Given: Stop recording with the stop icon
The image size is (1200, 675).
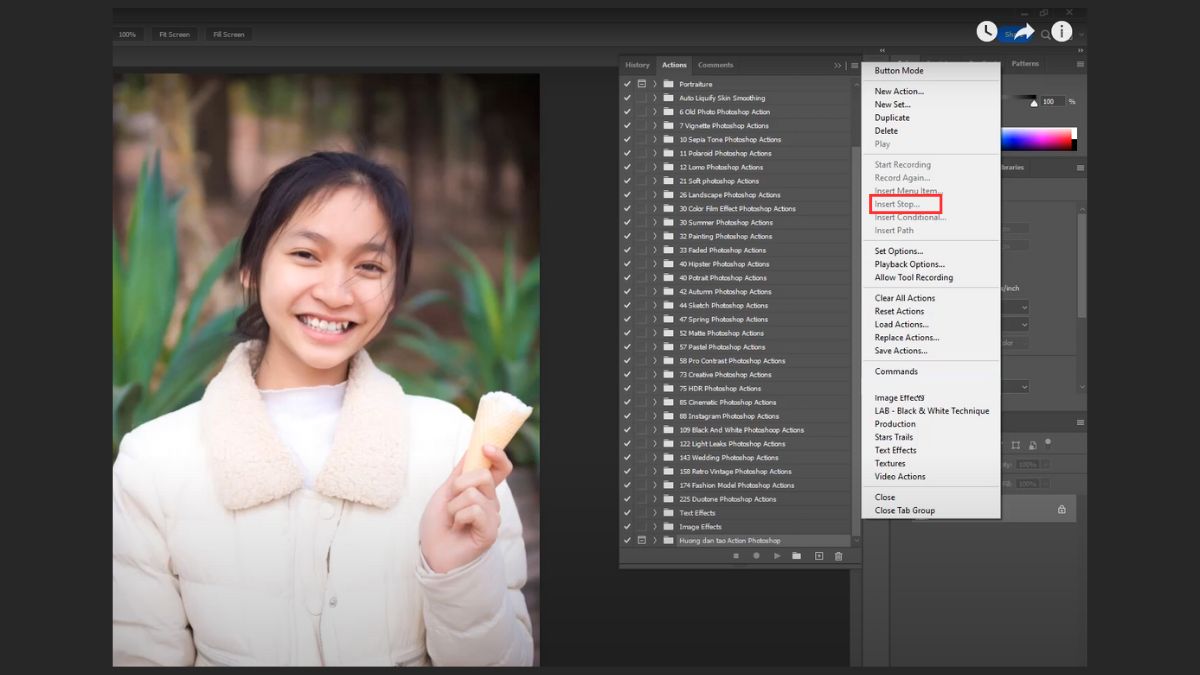Looking at the screenshot, I should [x=736, y=556].
